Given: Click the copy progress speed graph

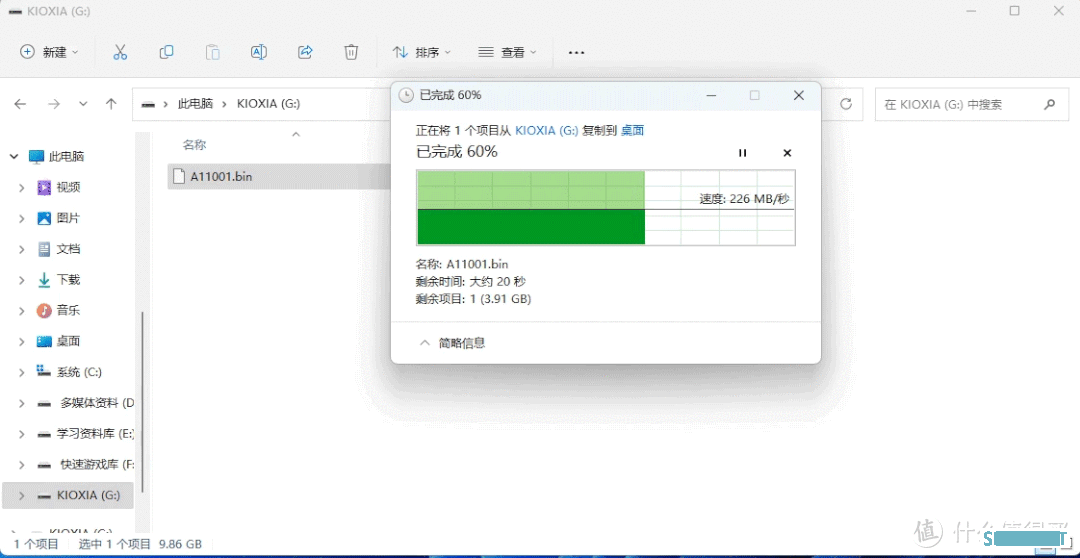Looking at the screenshot, I should [x=606, y=207].
